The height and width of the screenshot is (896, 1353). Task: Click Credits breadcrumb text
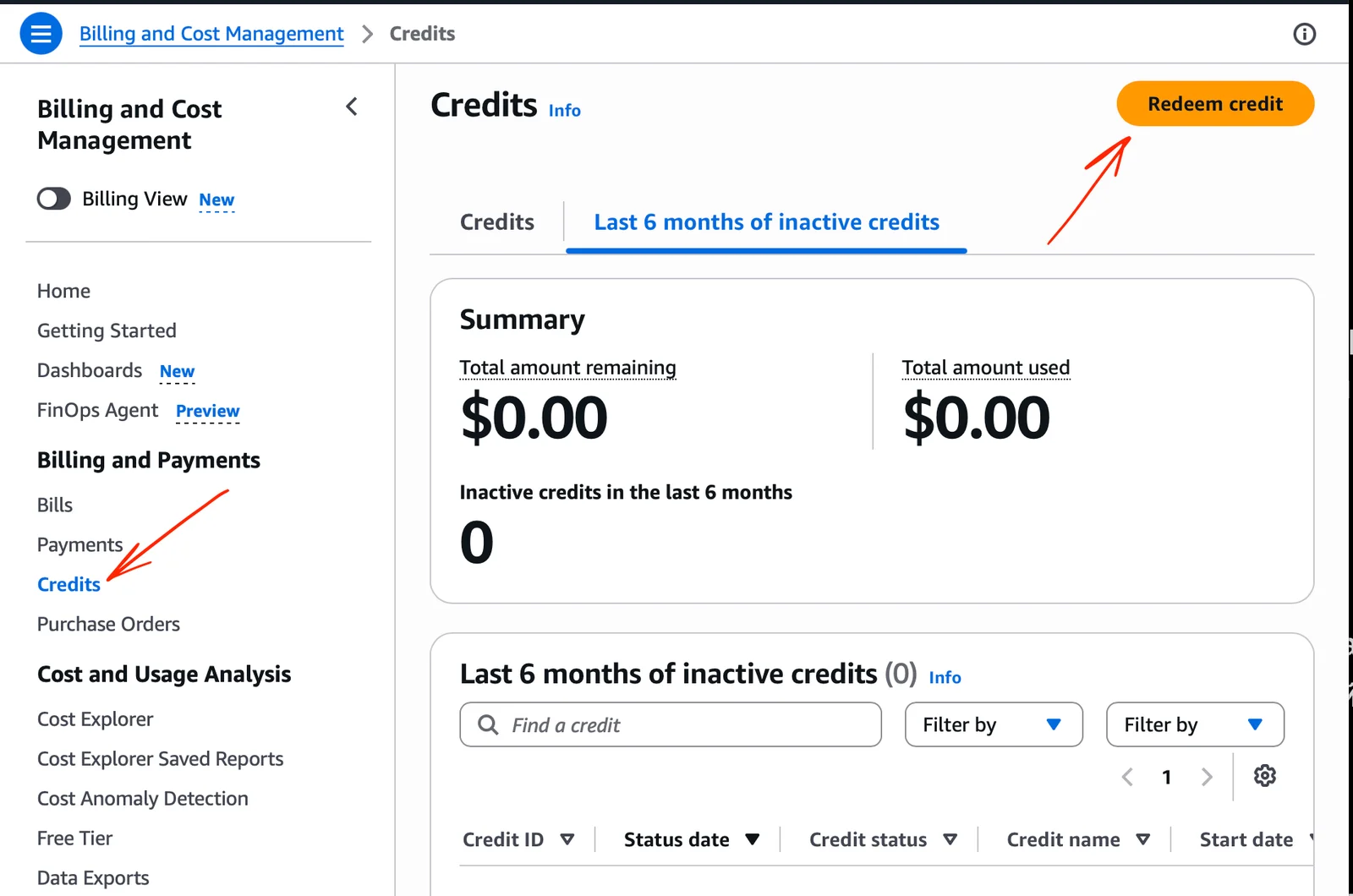[x=422, y=34]
